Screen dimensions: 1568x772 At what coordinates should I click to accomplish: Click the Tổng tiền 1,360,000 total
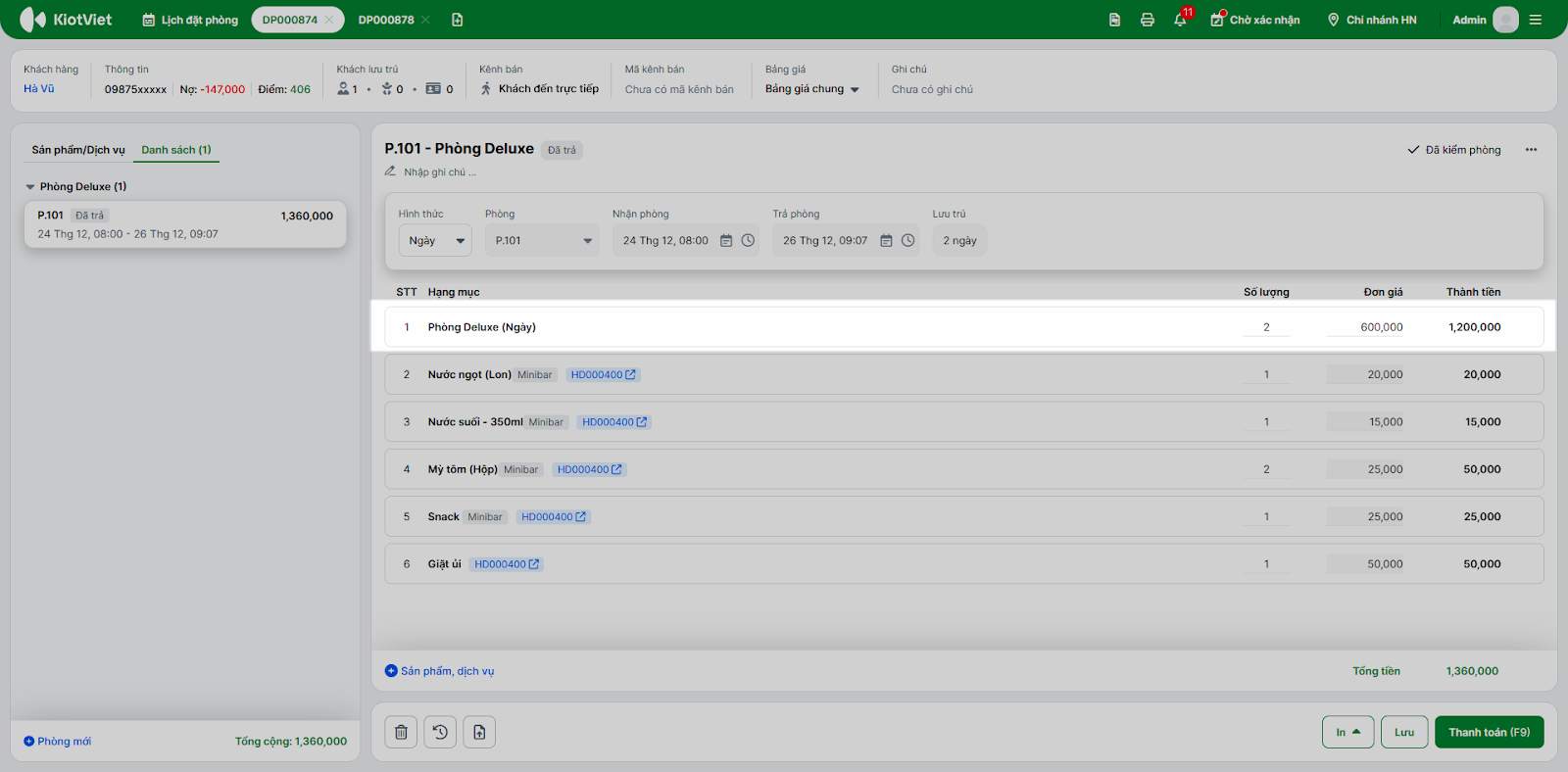click(1472, 671)
